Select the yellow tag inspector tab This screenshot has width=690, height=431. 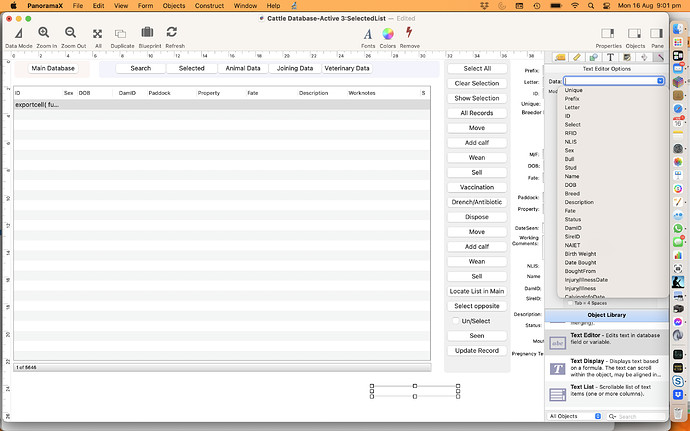[x=560, y=57]
